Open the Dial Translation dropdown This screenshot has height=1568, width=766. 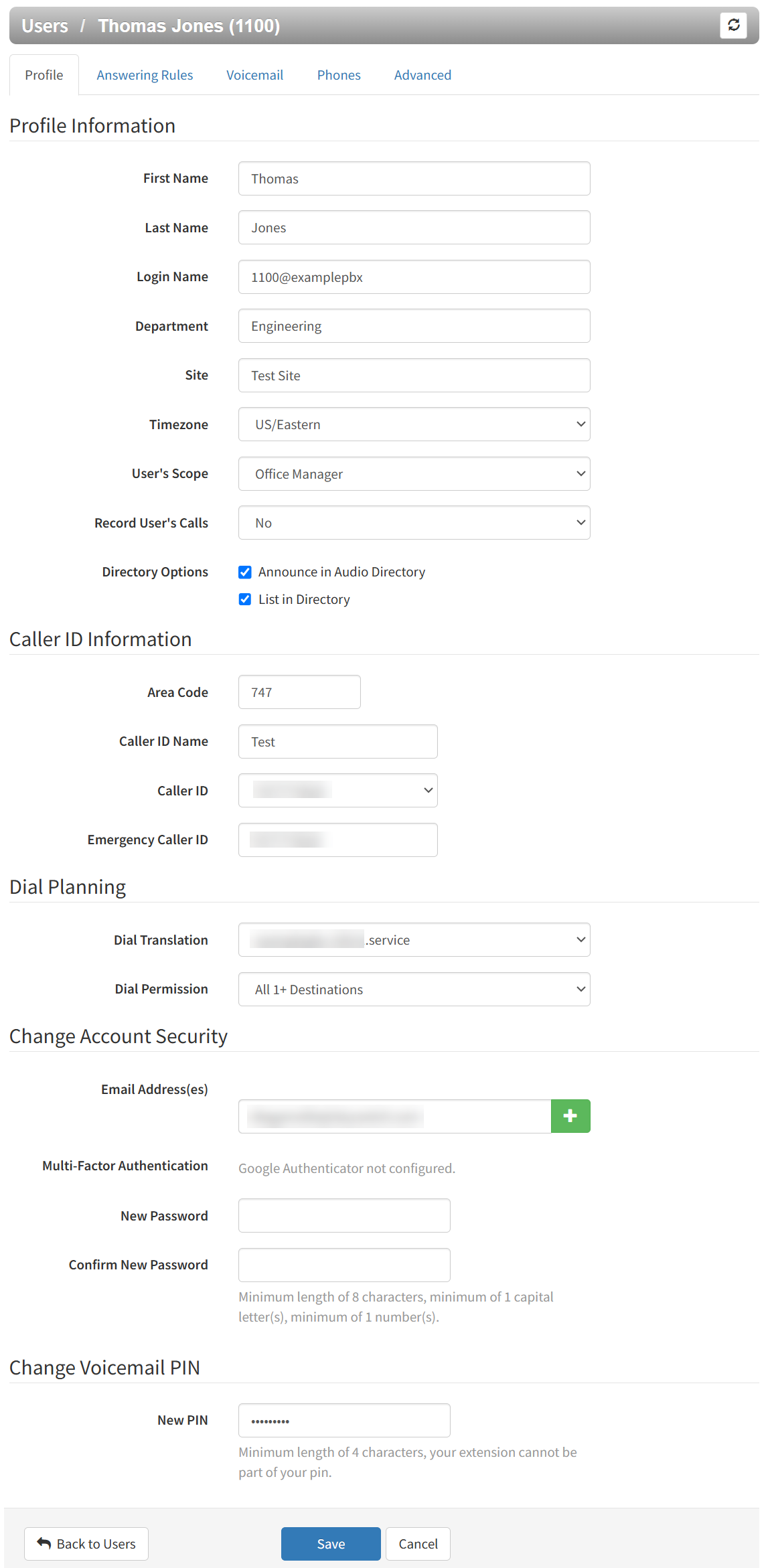(x=414, y=940)
